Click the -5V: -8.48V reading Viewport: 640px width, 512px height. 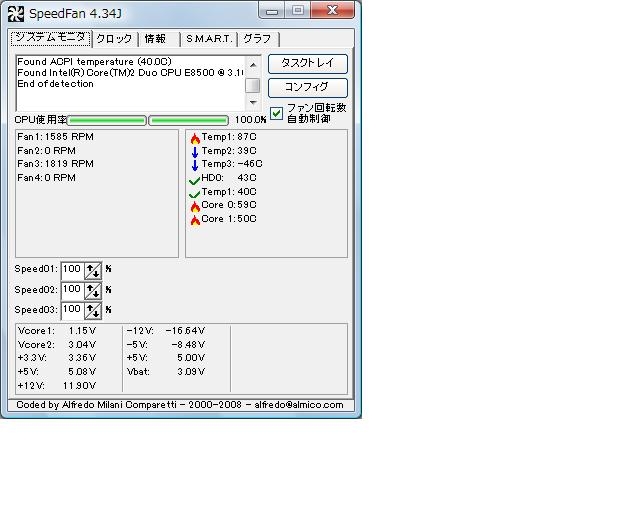(x=166, y=345)
